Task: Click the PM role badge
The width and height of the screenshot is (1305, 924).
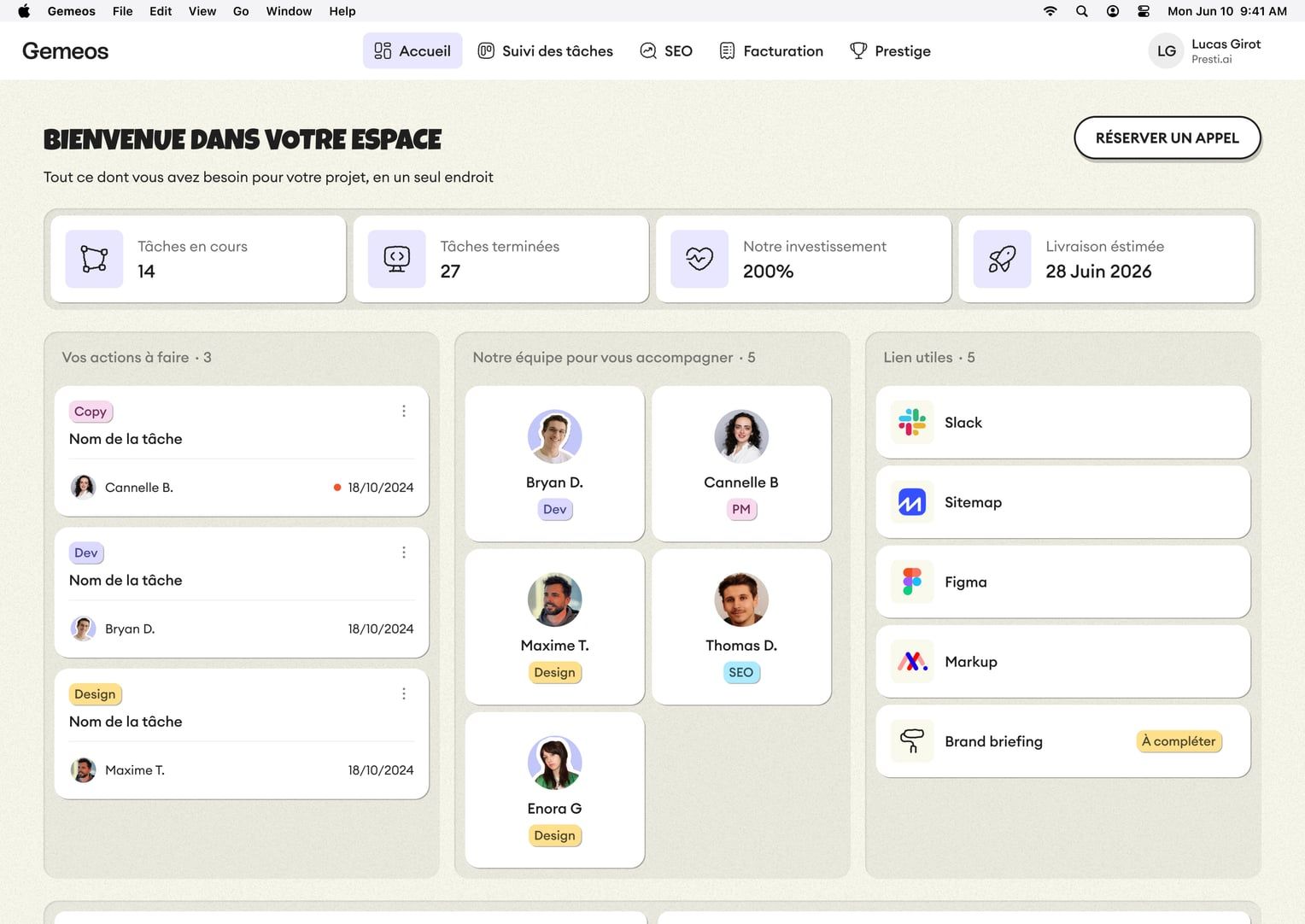Action: pyautogui.click(x=741, y=510)
